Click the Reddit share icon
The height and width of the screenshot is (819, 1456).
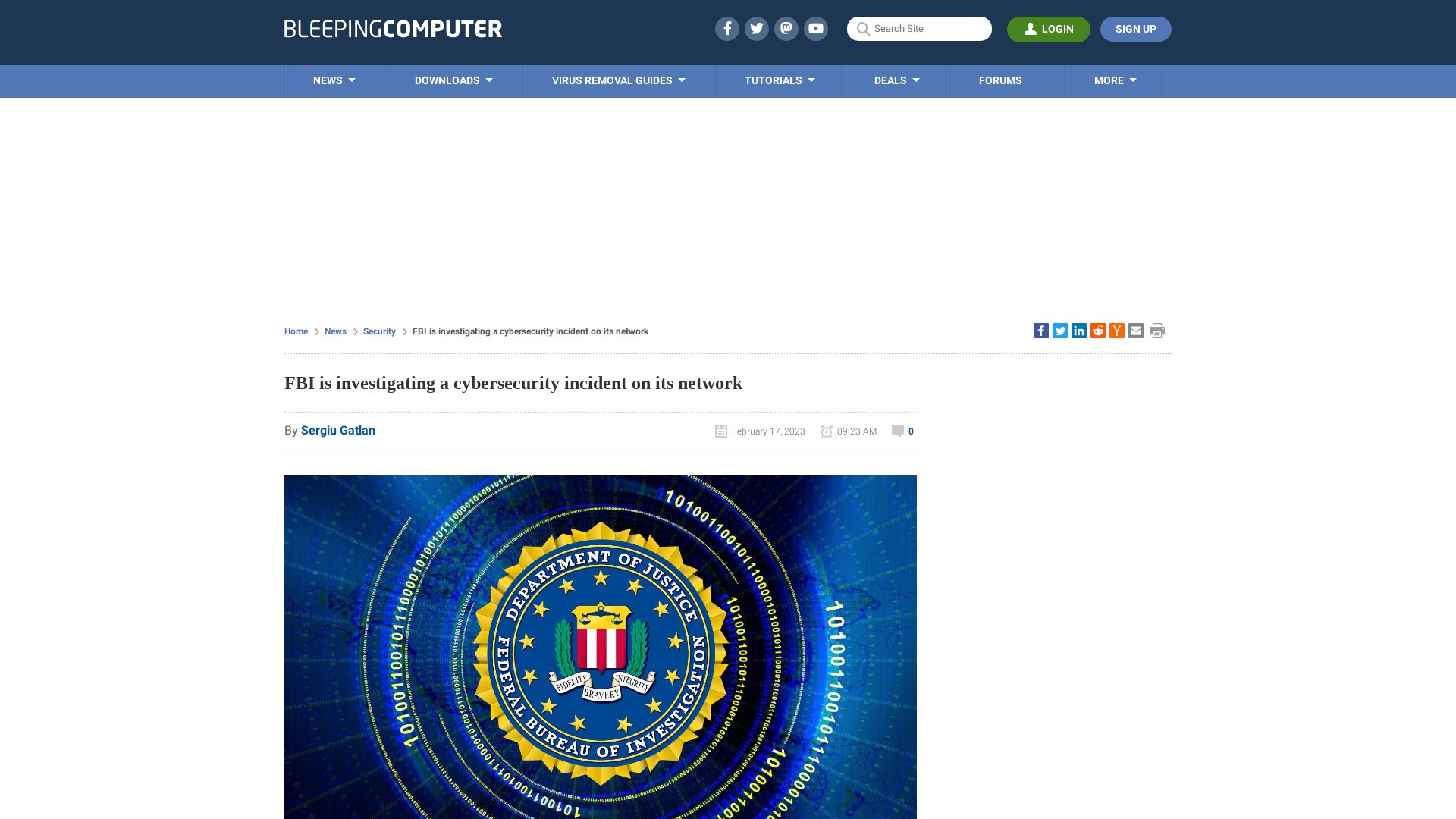pos(1097,330)
